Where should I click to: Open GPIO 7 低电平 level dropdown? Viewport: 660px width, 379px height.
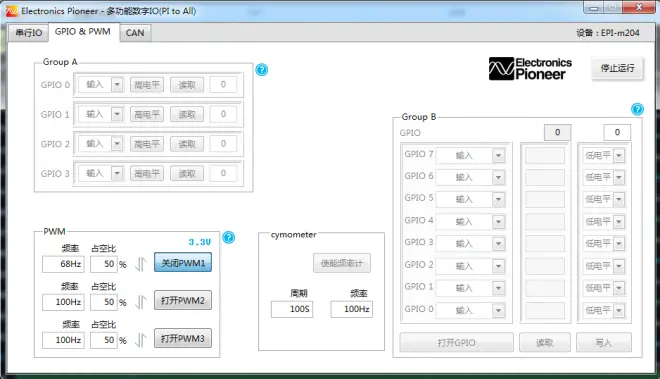[619, 155]
